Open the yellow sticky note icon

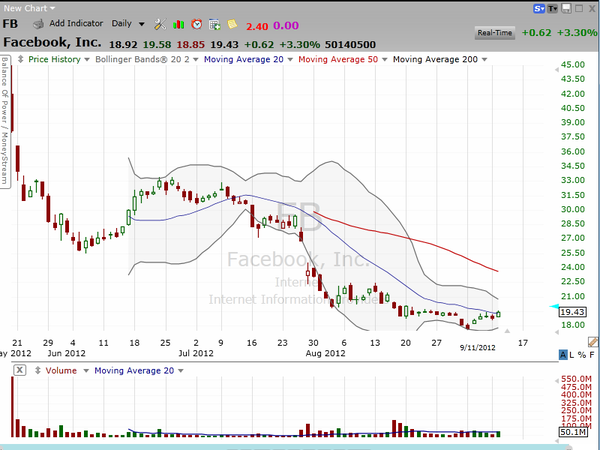coord(232,24)
